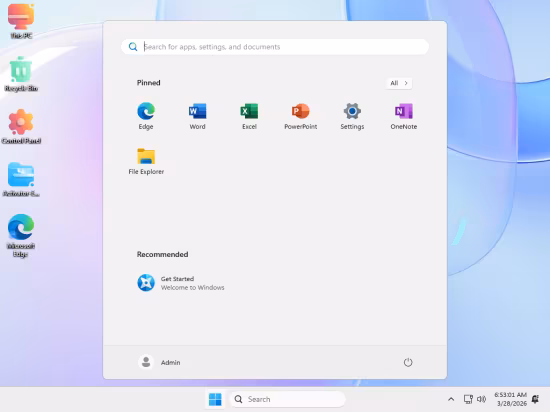This screenshot has height=412, width=550.
Task: Show all apps with the All button
Action: [399, 83]
